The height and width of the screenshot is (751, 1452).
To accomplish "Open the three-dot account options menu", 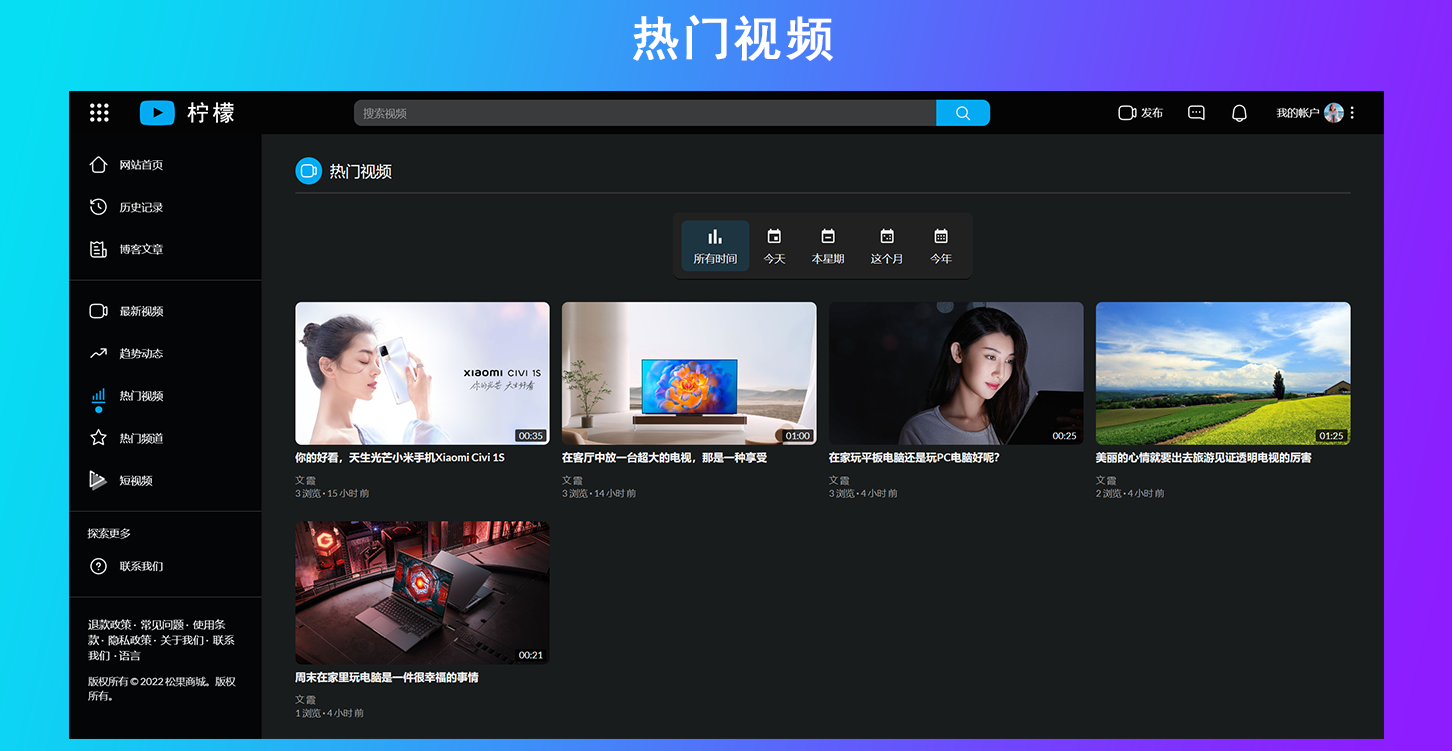I will point(1352,113).
